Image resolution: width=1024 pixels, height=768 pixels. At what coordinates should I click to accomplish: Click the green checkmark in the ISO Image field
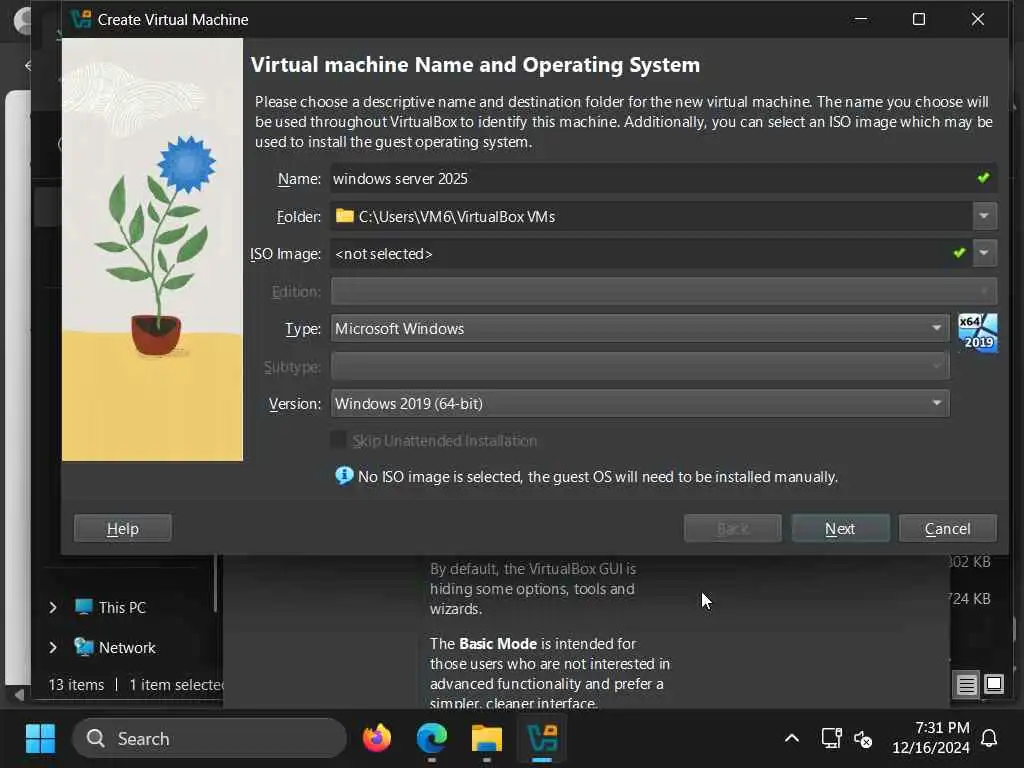(959, 253)
